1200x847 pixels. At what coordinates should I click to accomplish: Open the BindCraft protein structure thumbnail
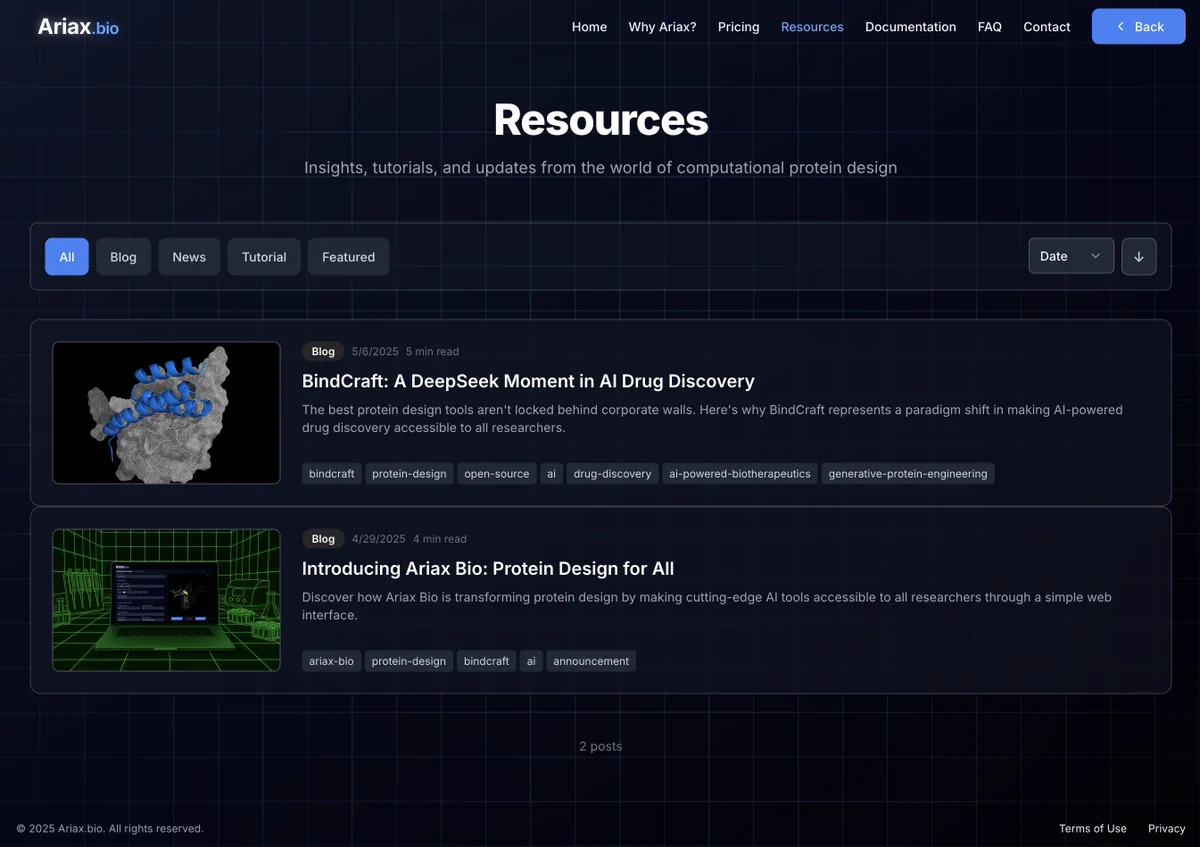coord(166,413)
